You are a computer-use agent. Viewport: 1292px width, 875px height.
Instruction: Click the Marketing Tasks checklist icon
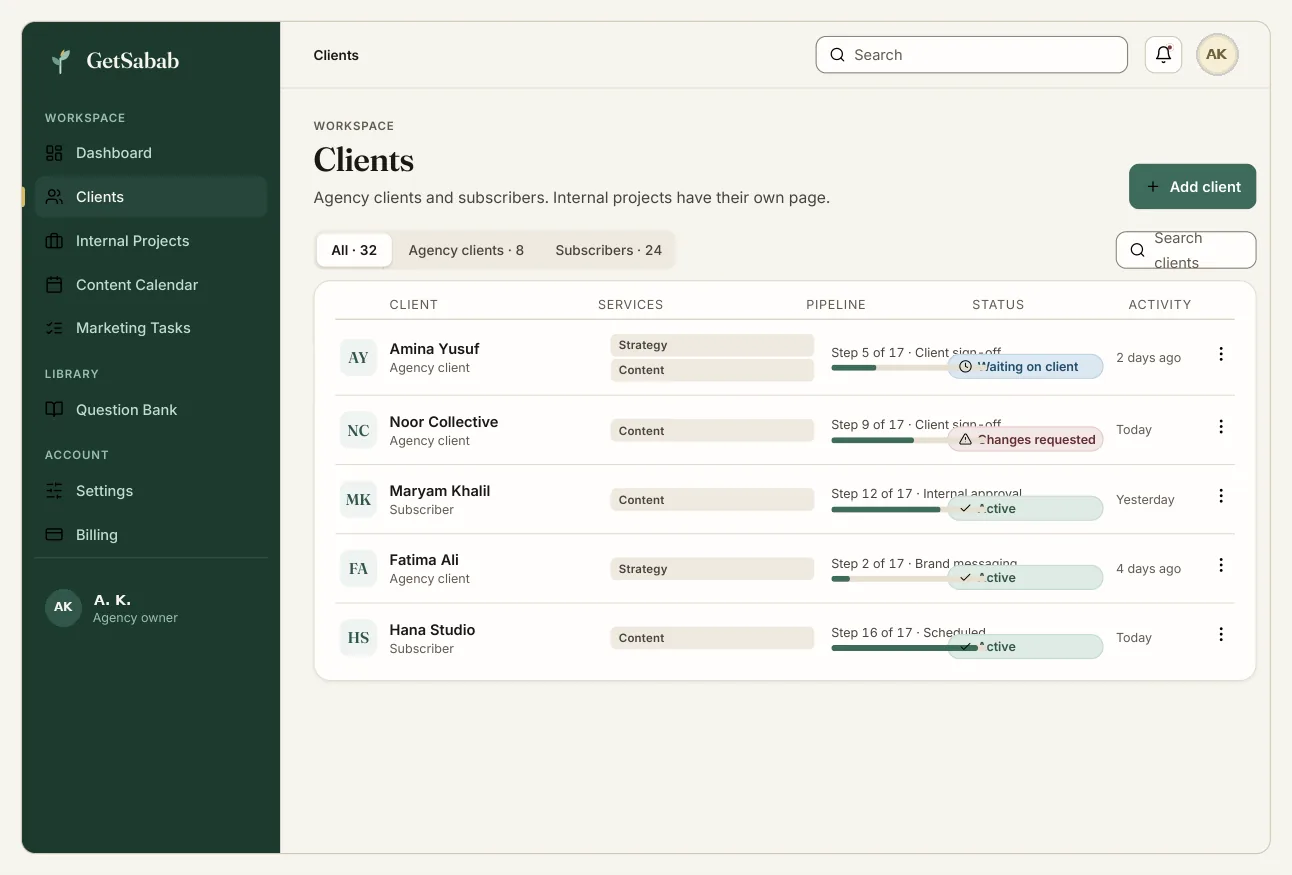click(x=55, y=328)
